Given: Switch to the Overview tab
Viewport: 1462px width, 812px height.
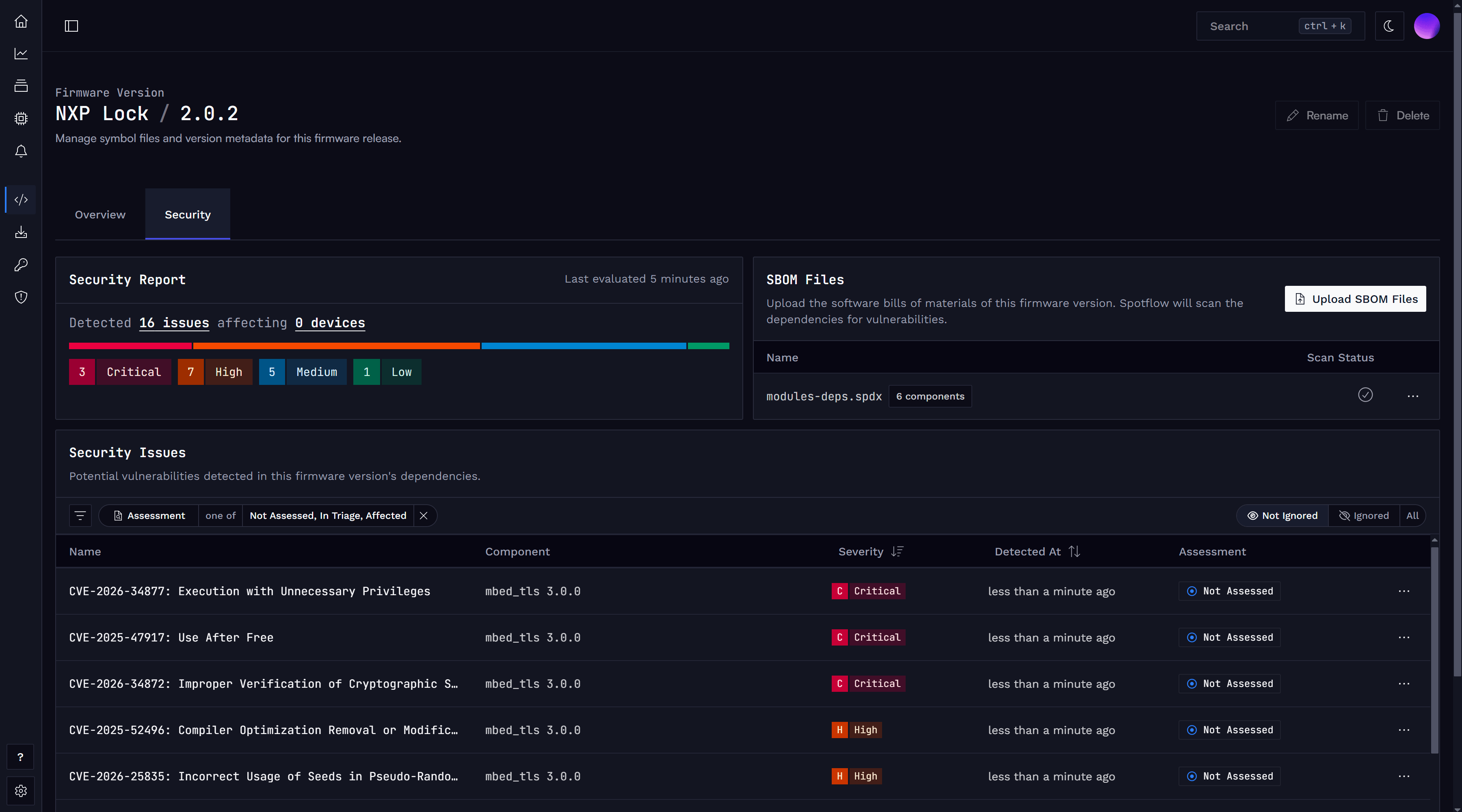Looking at the screenshot, I should [x=100, y=214].
